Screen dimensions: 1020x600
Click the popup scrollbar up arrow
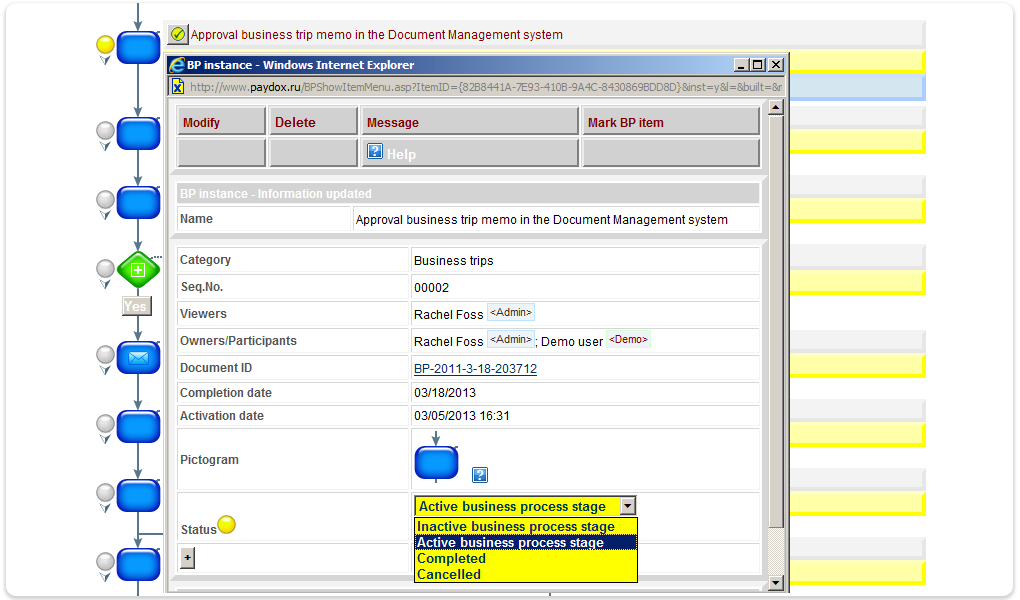pyautogui.click(x=775, y=108)
